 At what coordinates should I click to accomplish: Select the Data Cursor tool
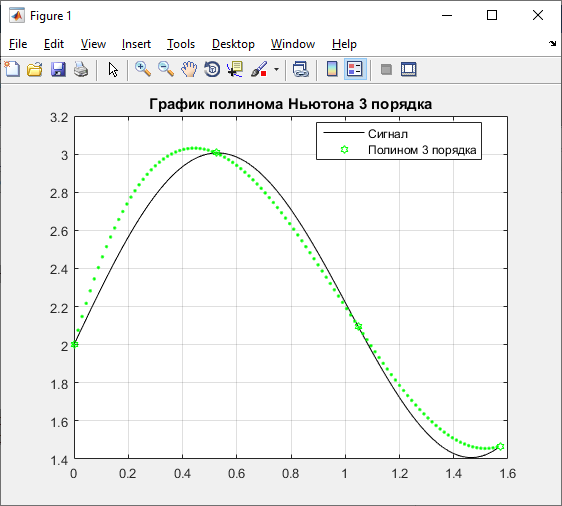(x=235, y=69)
